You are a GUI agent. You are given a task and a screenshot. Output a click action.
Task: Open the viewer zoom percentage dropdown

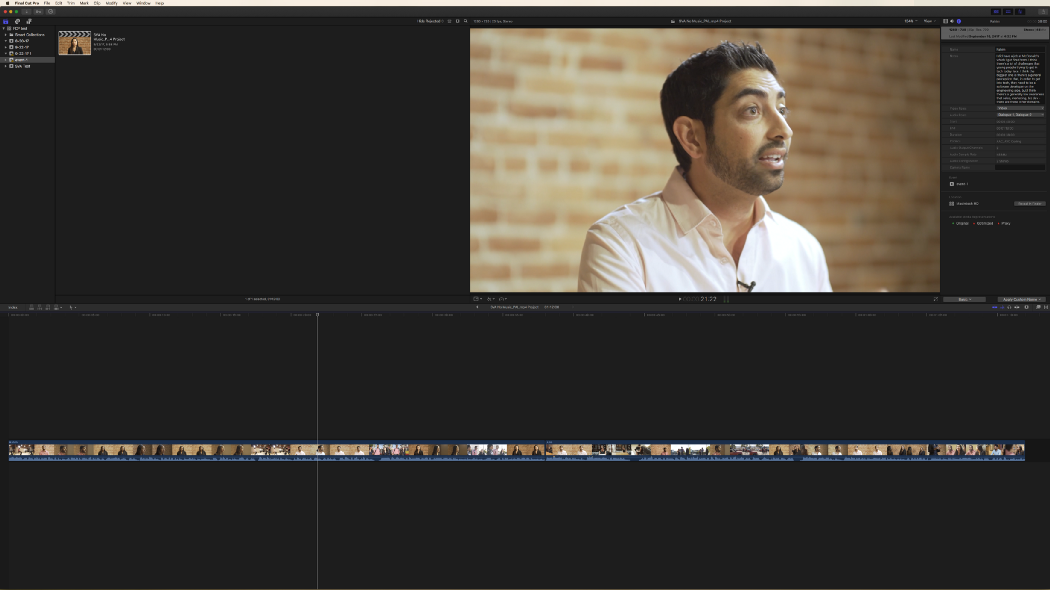[911, 21]
